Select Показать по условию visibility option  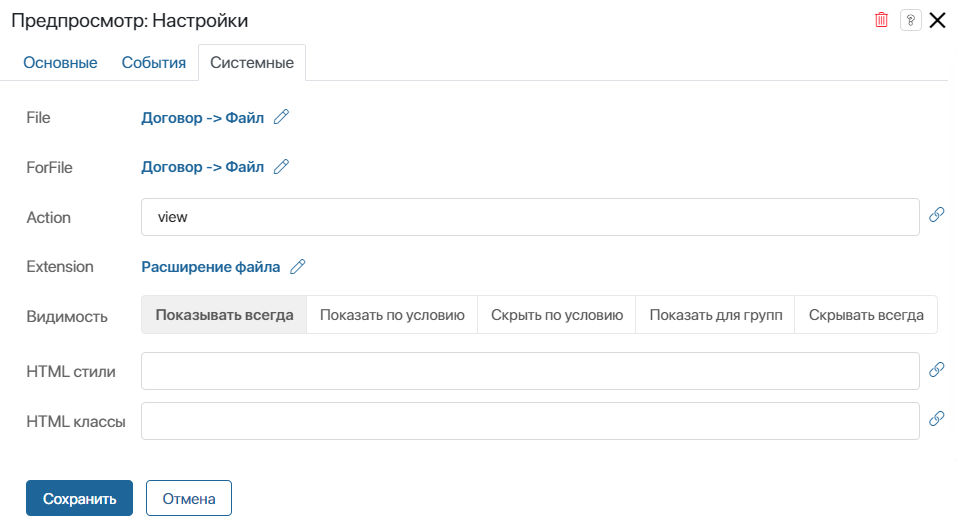click(392, 314)
